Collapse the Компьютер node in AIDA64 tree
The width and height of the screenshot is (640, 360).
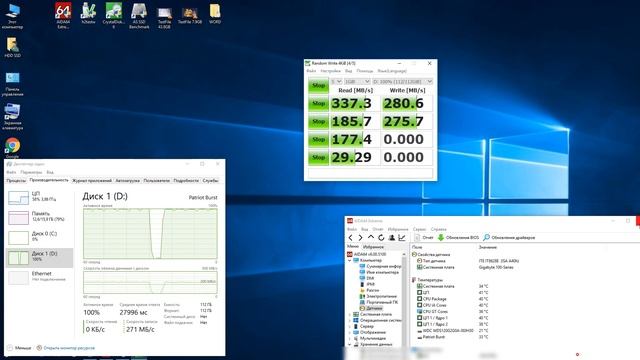349,260
